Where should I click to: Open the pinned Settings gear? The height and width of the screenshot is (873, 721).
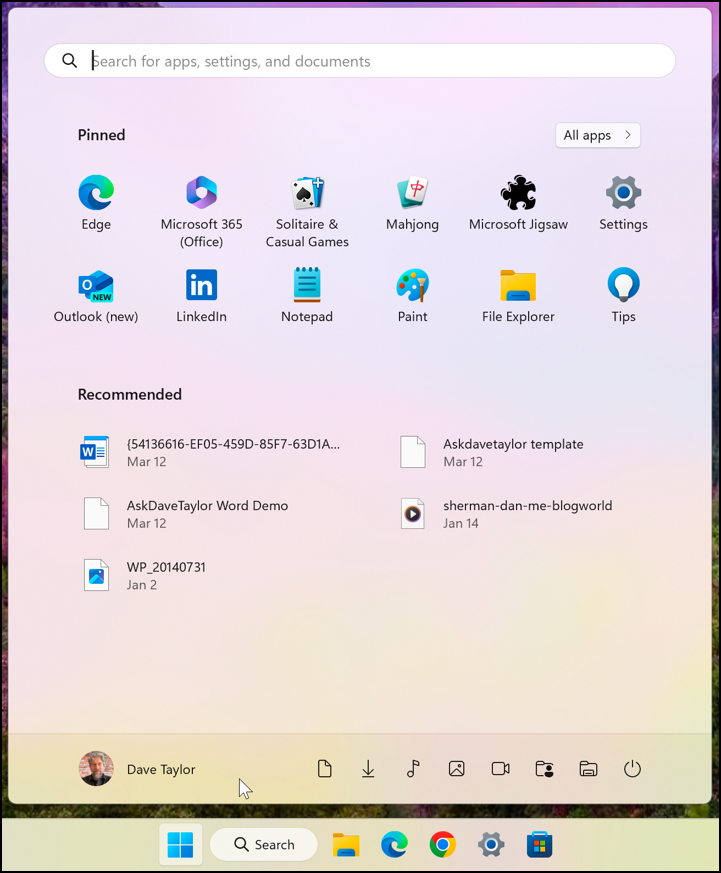623,203
